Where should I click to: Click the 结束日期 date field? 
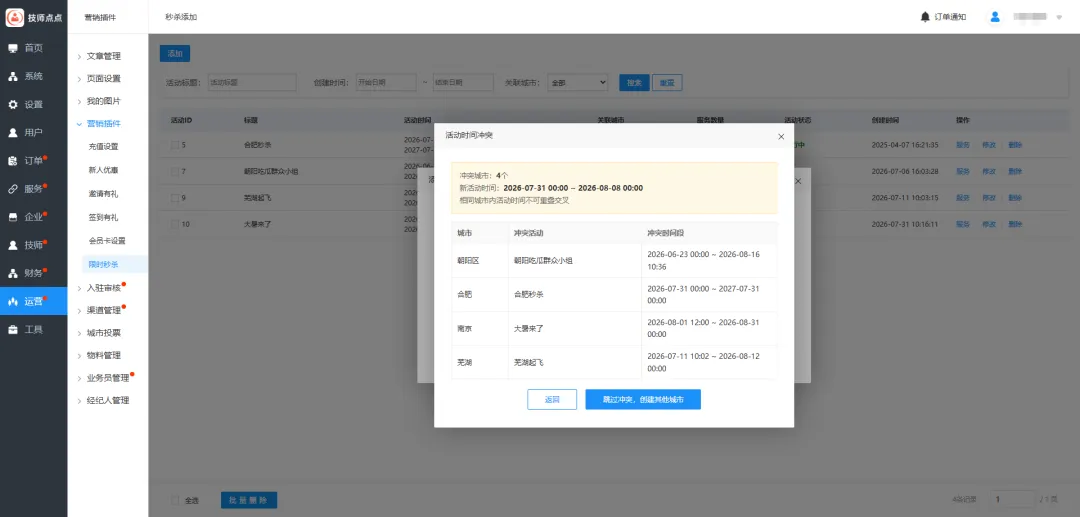click(463, 83)
